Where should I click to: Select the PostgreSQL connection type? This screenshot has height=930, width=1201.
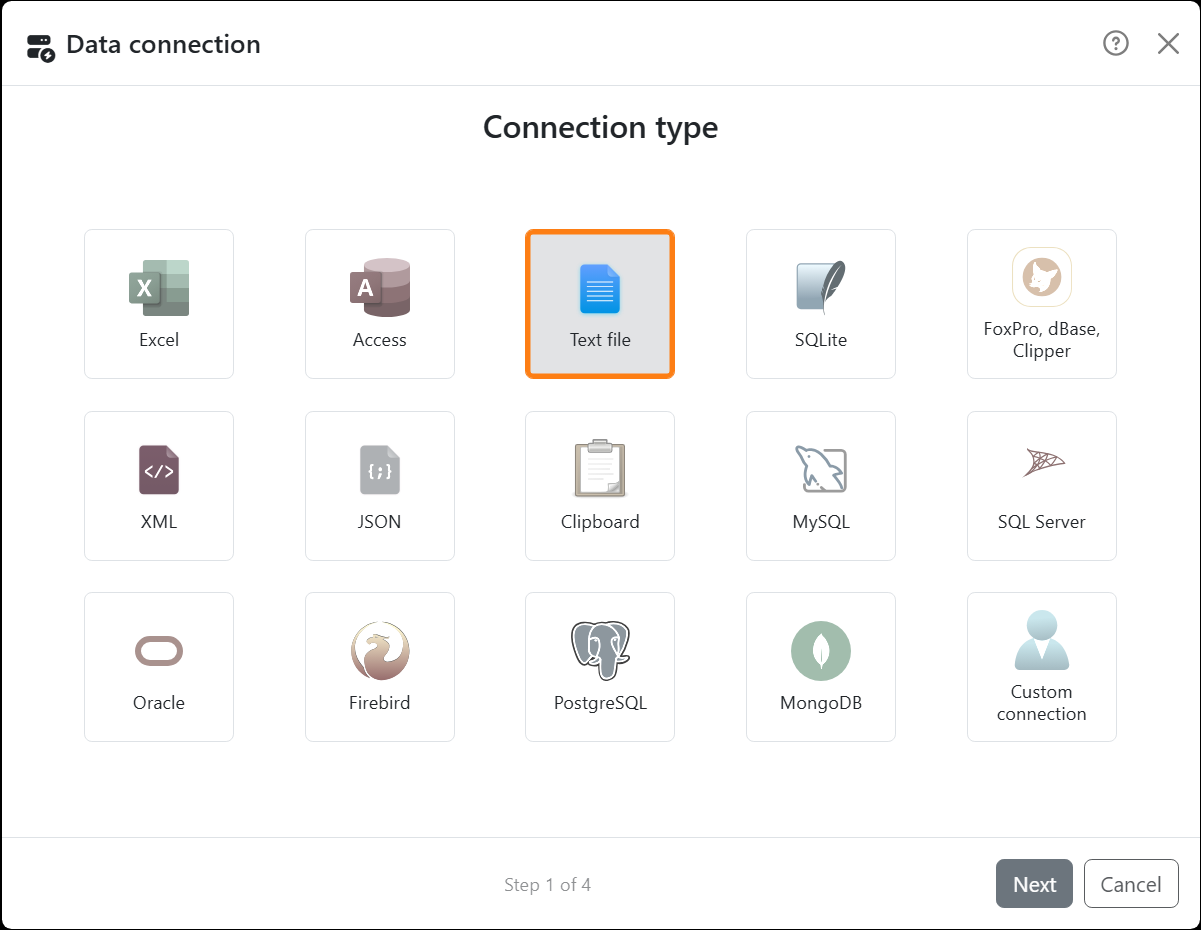(600, 667)
